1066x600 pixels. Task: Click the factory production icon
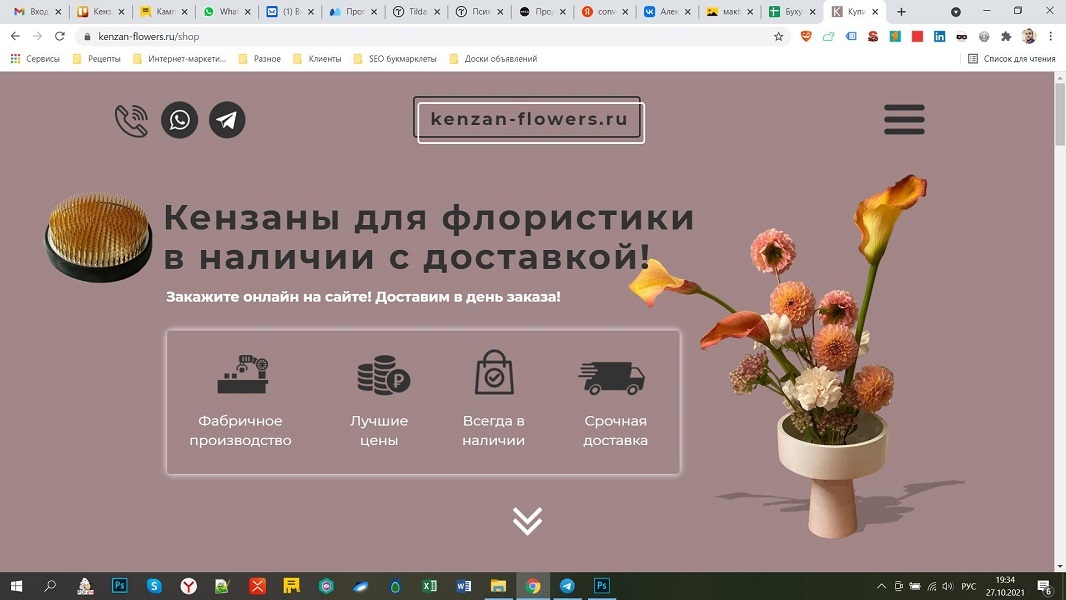tap(242, 375)
